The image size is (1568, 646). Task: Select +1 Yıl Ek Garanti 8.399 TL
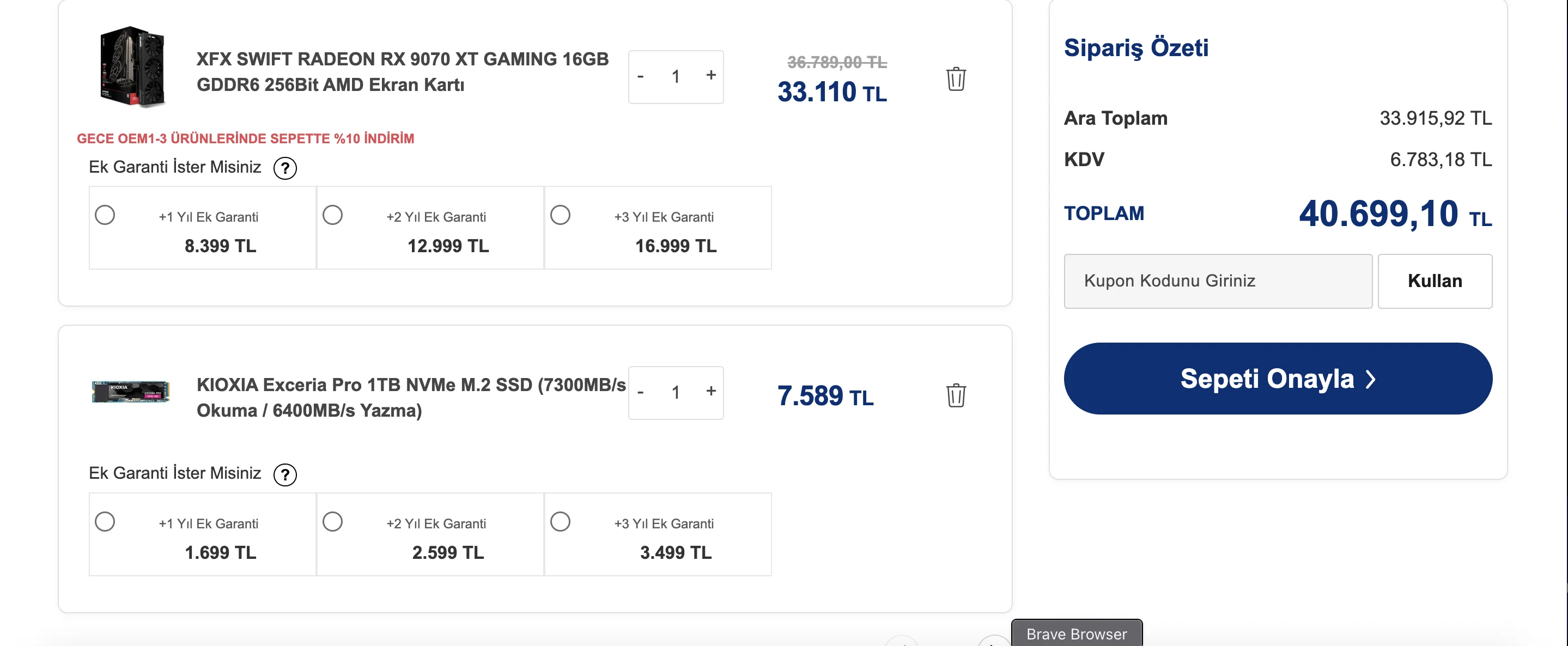(x=105, y=215)
